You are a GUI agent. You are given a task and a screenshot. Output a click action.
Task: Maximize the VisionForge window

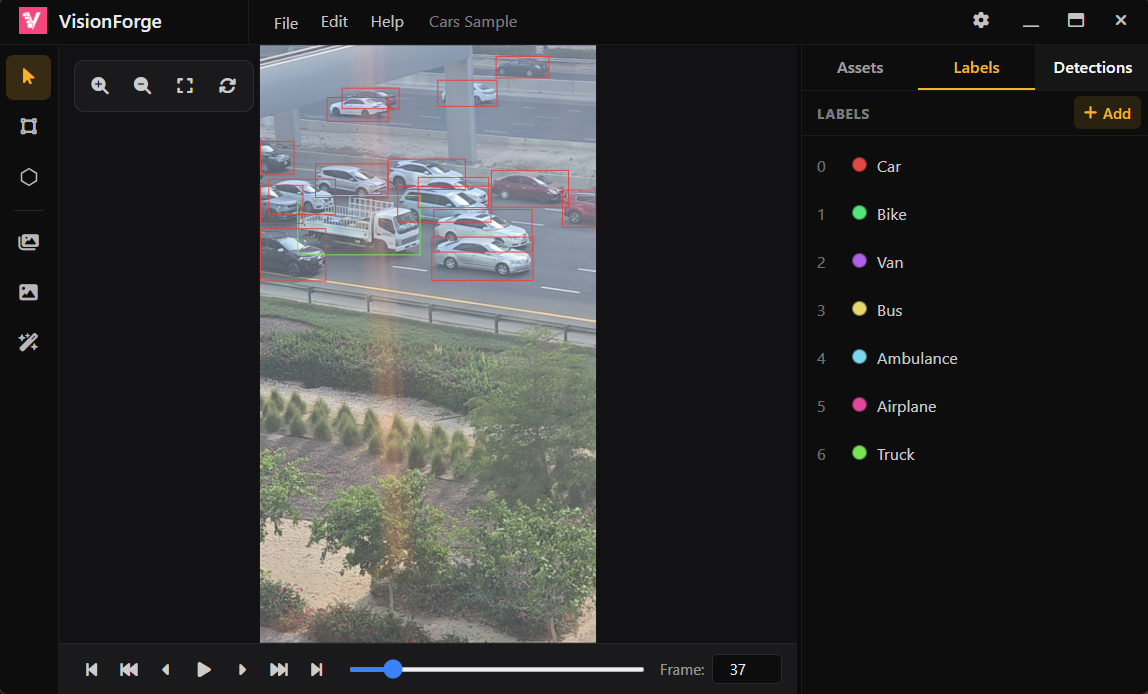click(x=1076, y=20)
